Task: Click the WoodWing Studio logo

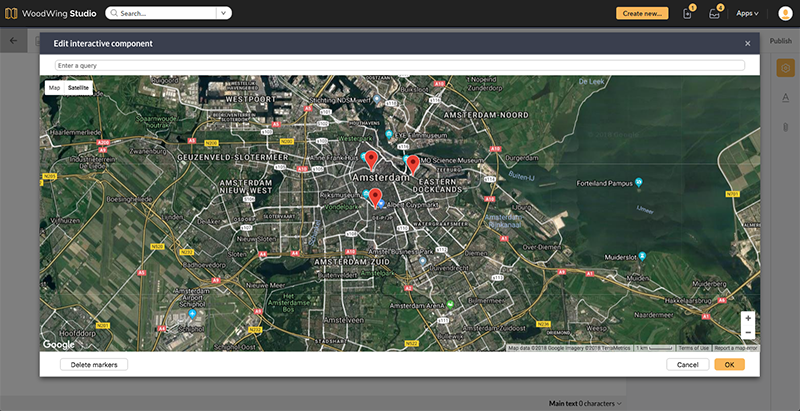Action: click(48, 14)
